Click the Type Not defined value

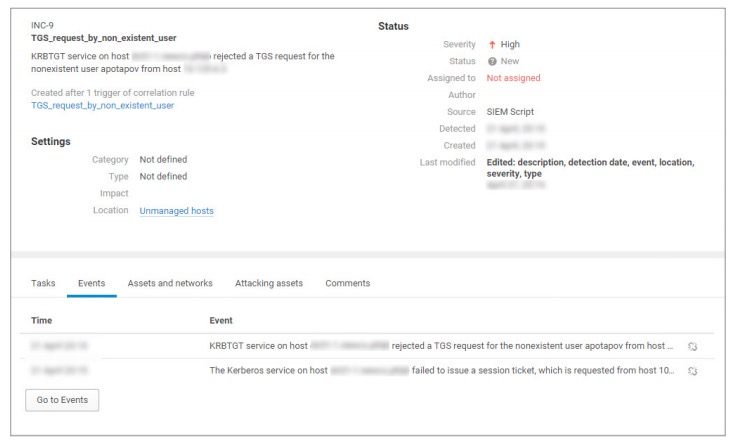coord(163,176)
